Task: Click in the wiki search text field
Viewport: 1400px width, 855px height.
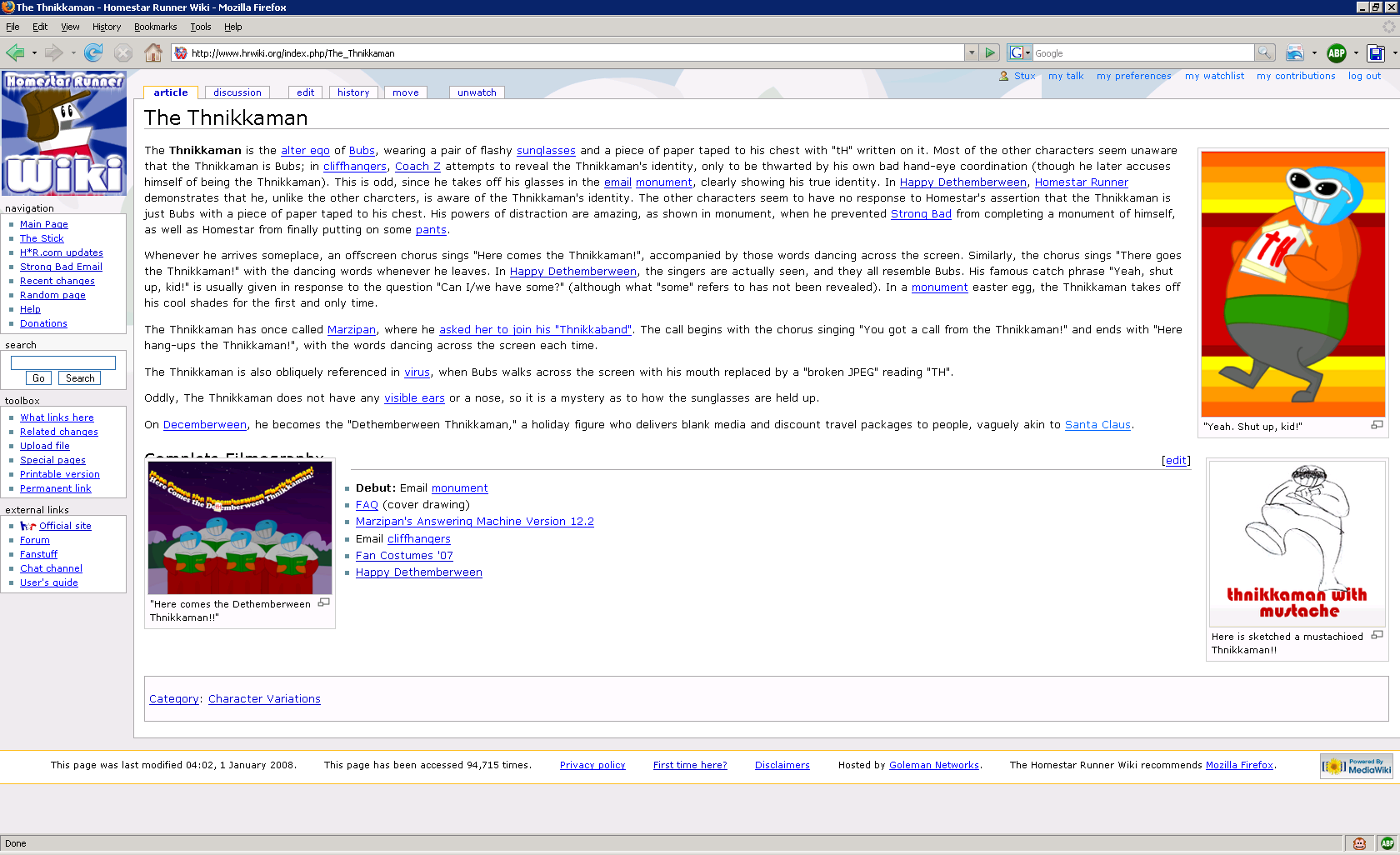Action: [63, 362]
